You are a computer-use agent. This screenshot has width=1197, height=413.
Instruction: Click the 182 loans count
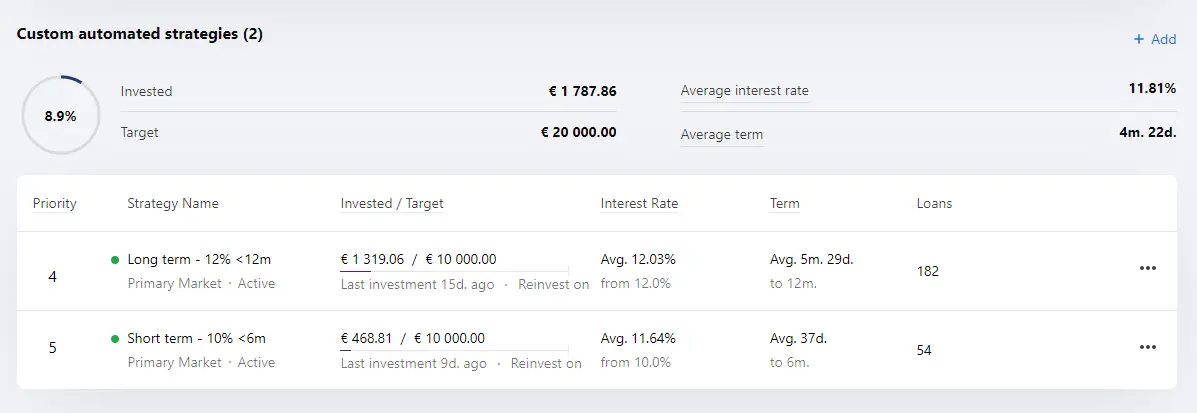coord(928,271)
